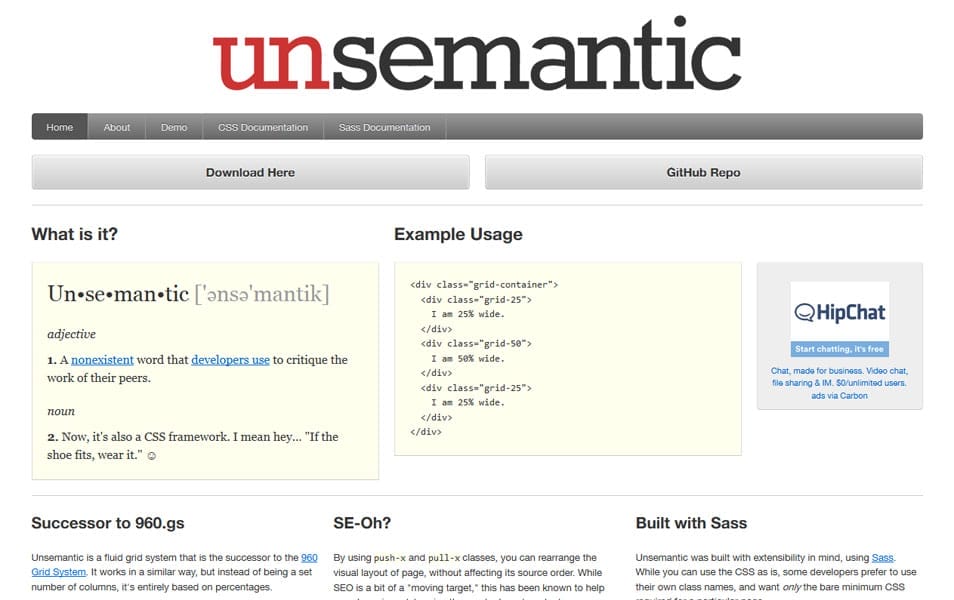Viewport: 954px width, 600px height.
Task: Click the 'What is it?' heading
Action: (75, 234)
